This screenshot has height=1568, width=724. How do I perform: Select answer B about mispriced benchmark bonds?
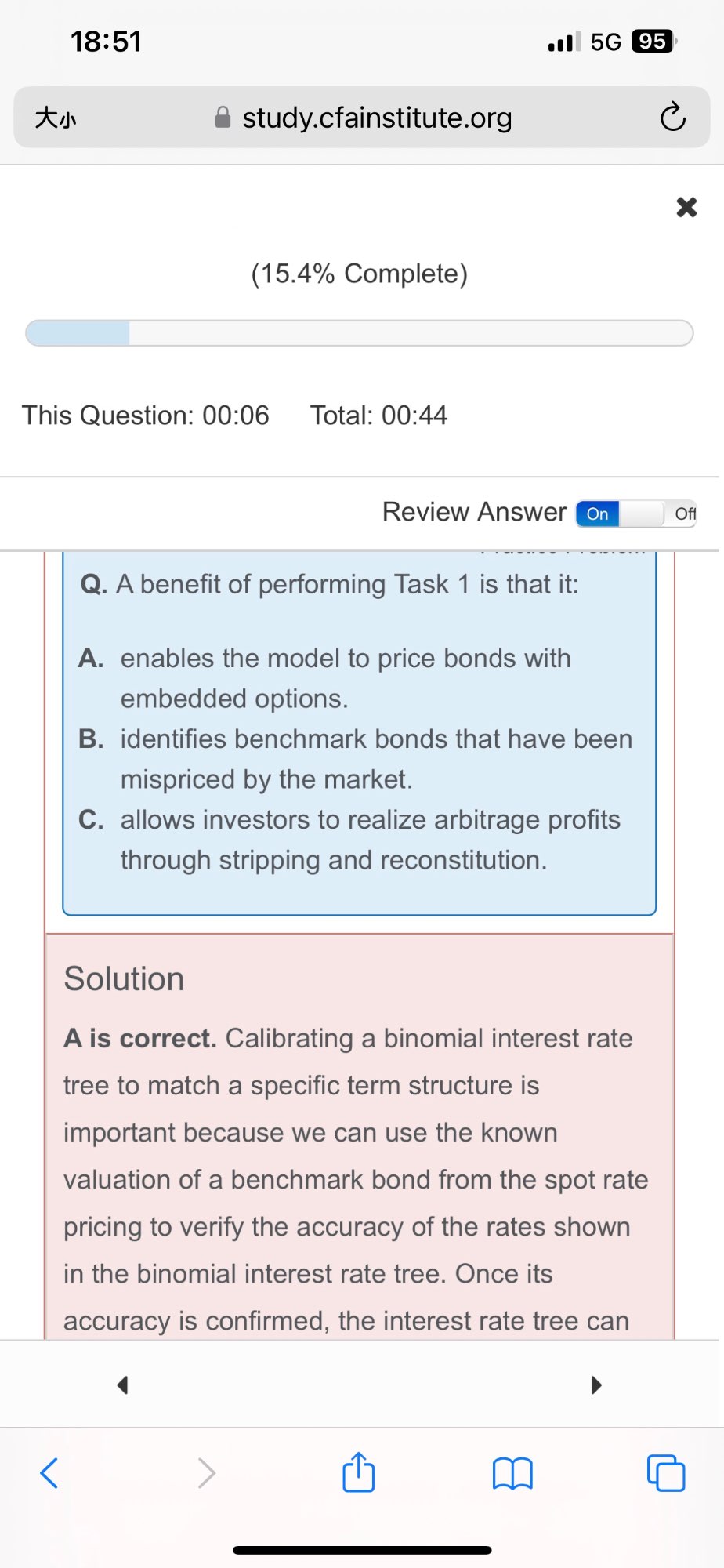(375, 758)
